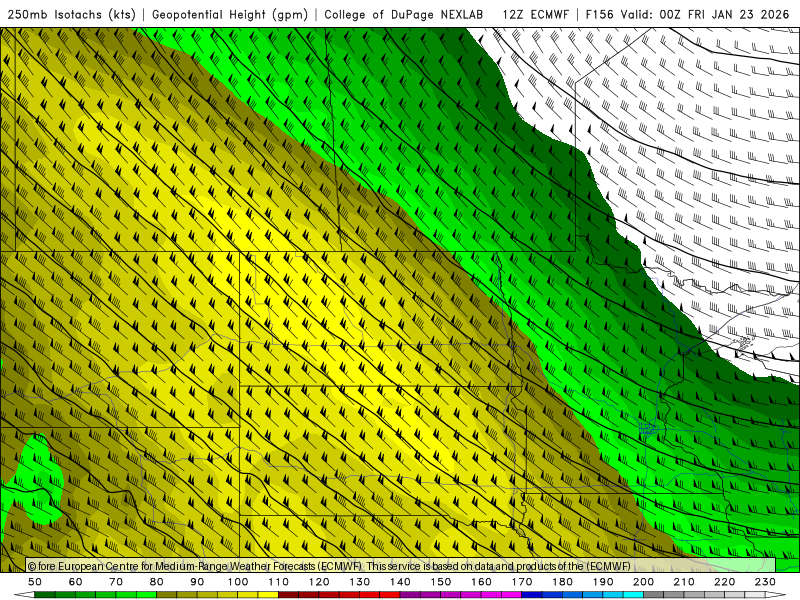Click the magenta segment of the color bar
This screenshot has width=800, height=600.
click(x=461, y=595)
